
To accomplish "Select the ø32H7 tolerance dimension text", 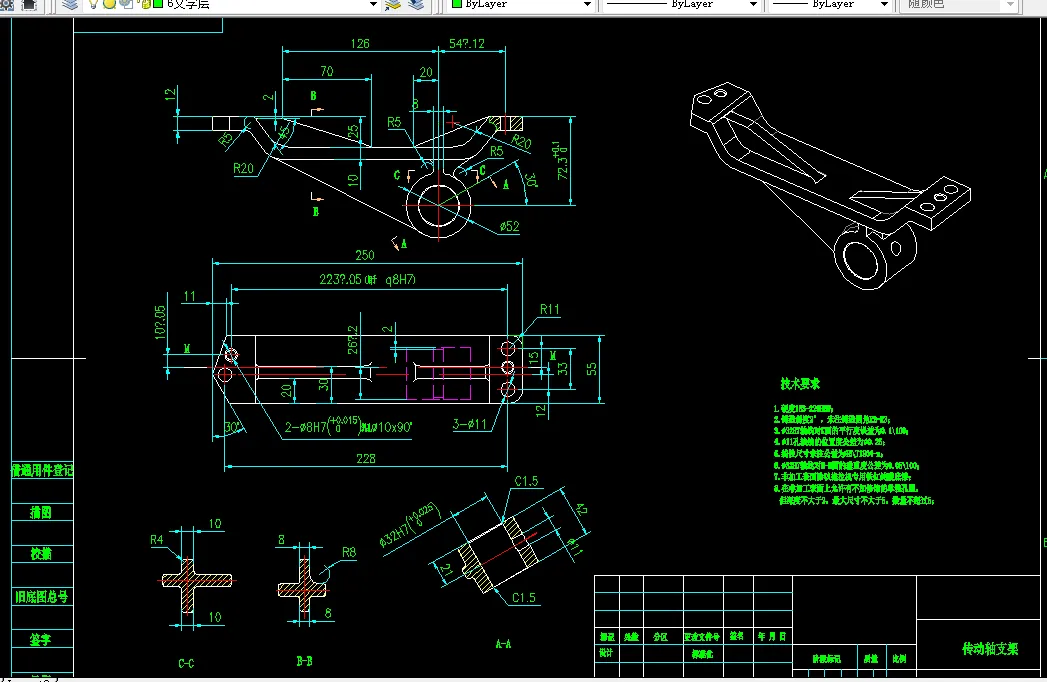I will point(409,526).
